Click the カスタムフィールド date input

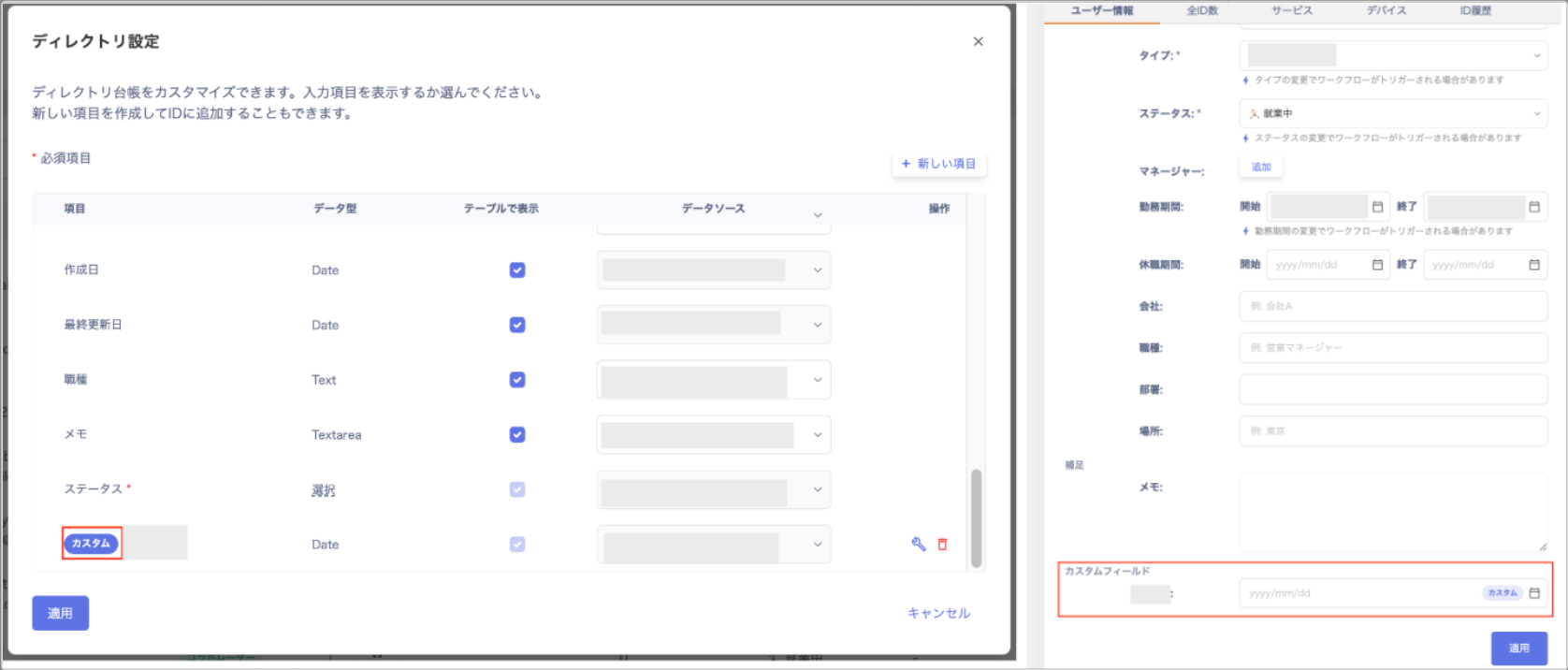pos(1393,593)
